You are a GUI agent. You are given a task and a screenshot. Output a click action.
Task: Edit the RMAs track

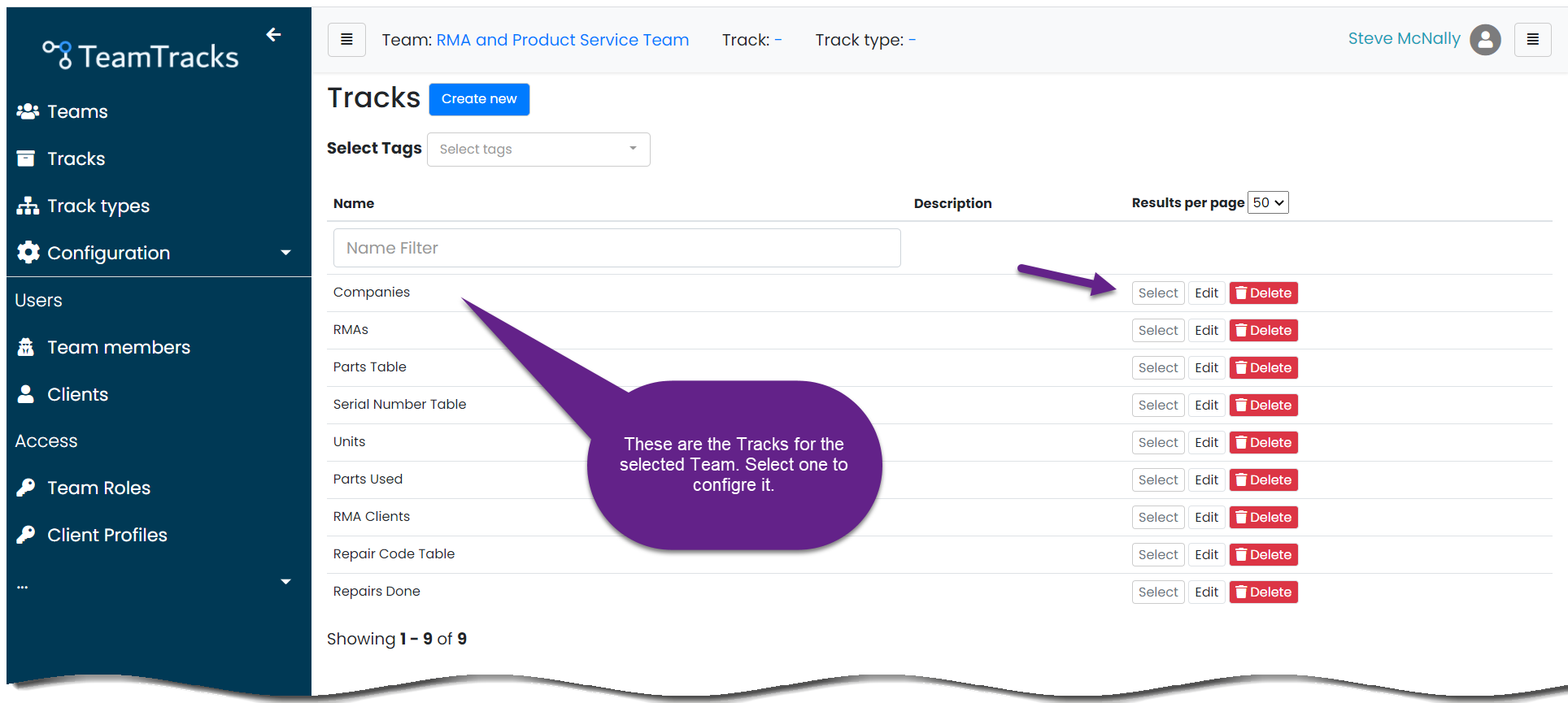[1206, 331]
